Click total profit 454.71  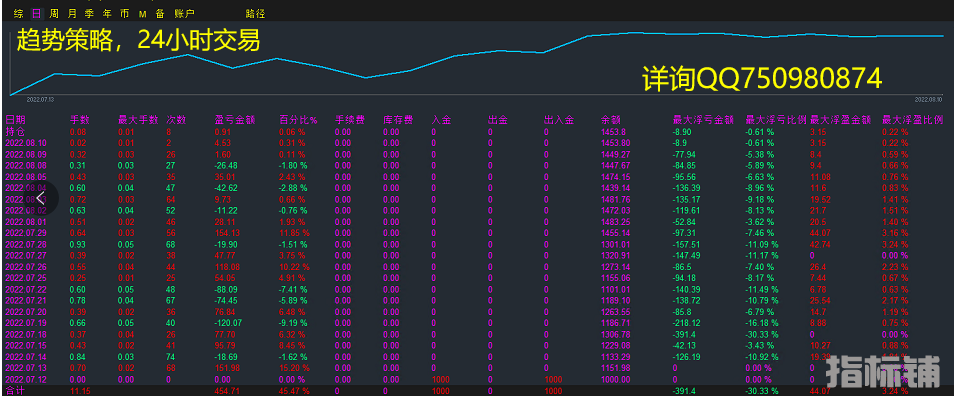tap(227, 391)
